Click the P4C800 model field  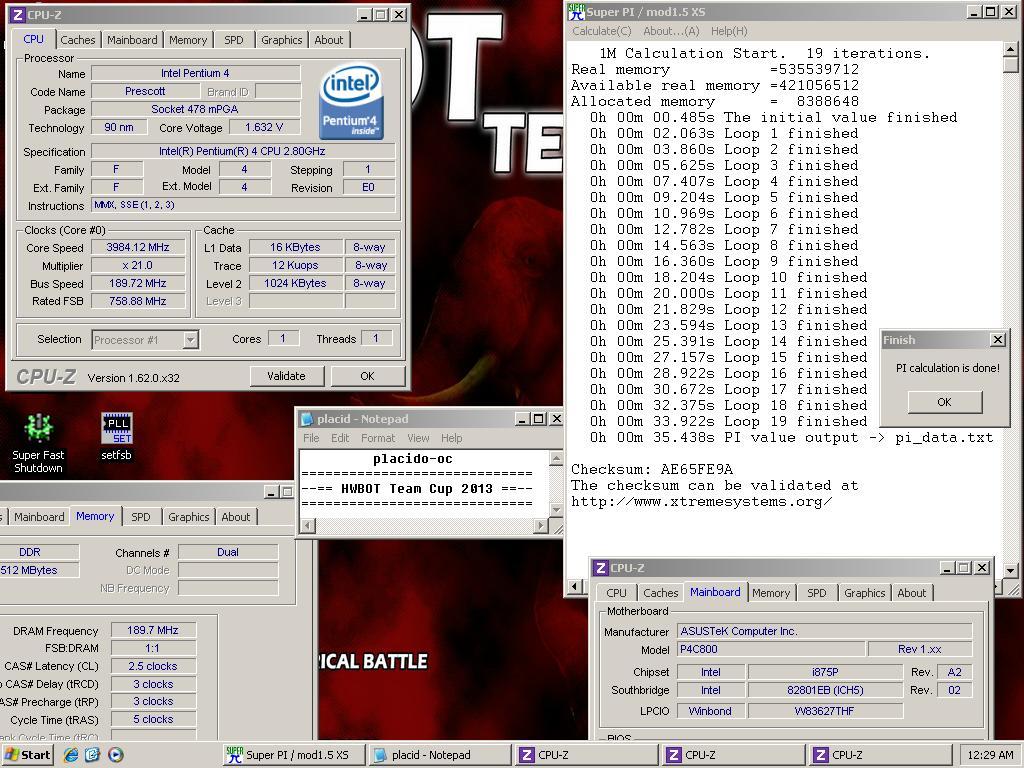point(771,649)
